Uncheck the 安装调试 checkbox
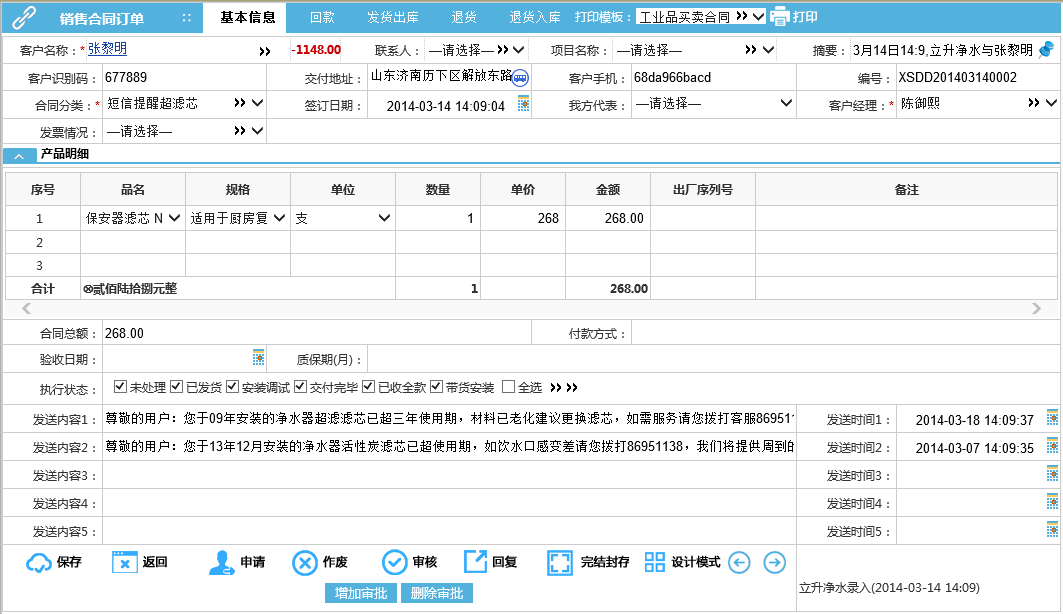Screen dimensions: 1063x614 tap(233, 386)
